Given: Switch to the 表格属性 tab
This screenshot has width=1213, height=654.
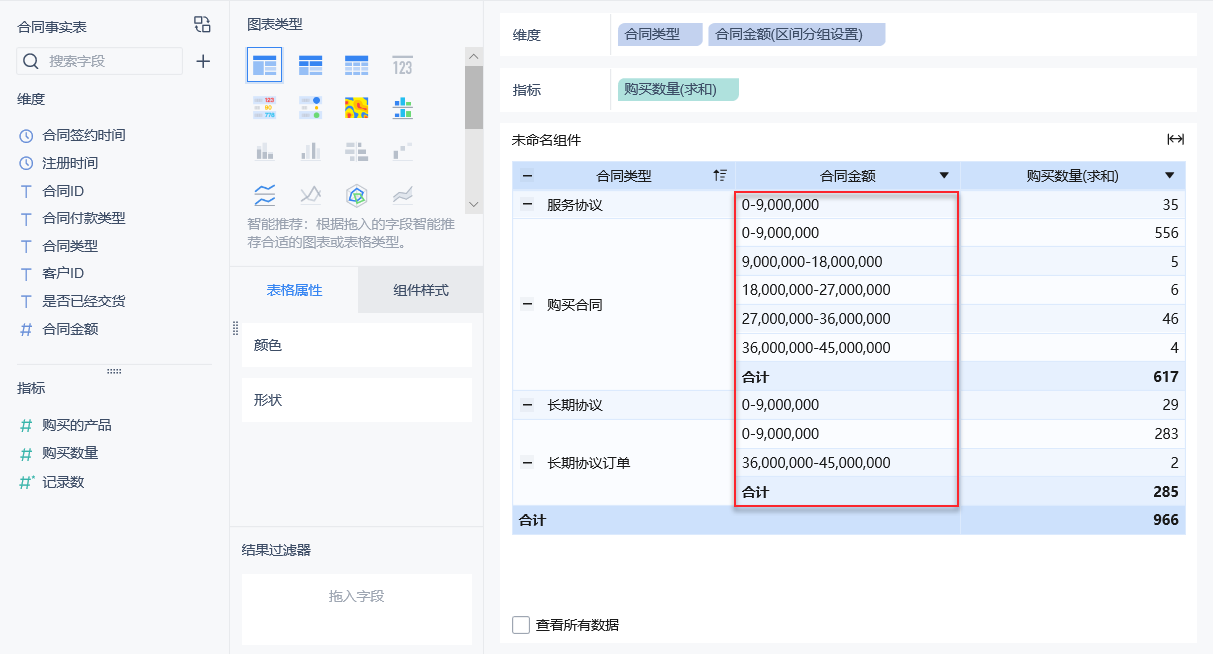Looking at the screenshot, I should pyautogui.click(x=294, y=290).
